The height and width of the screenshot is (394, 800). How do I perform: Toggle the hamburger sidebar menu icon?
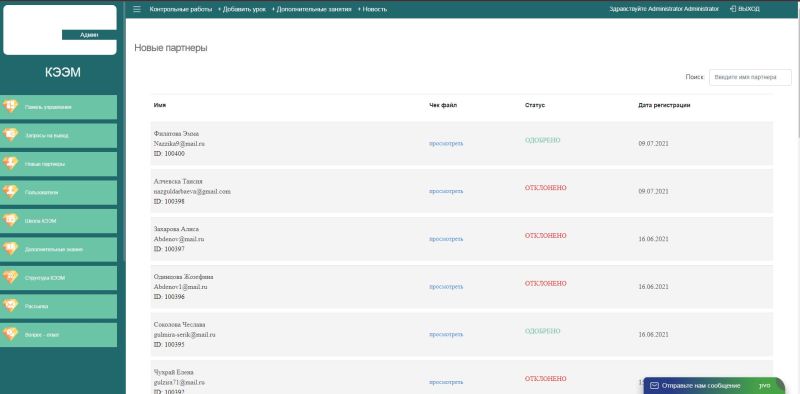coord(137,9)
